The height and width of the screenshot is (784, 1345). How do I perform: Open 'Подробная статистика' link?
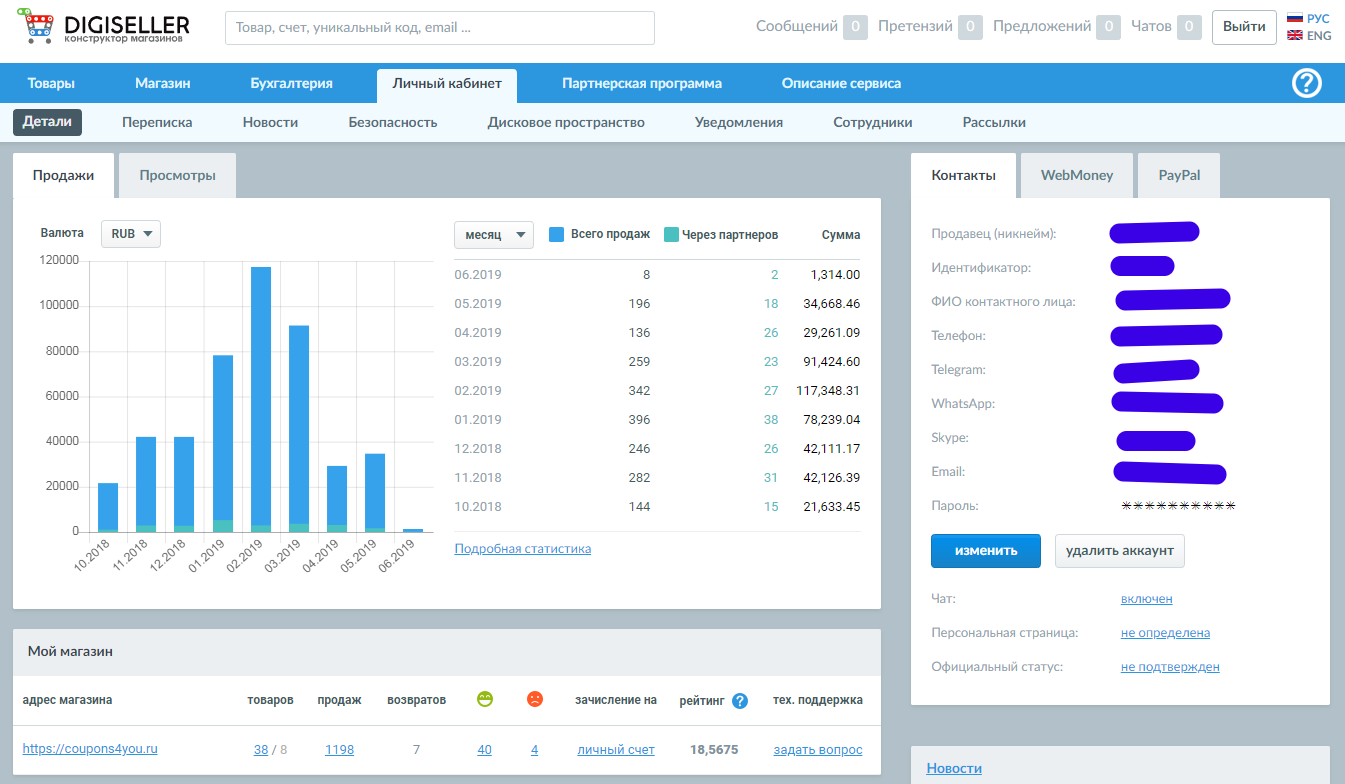(x=522, y=549)
